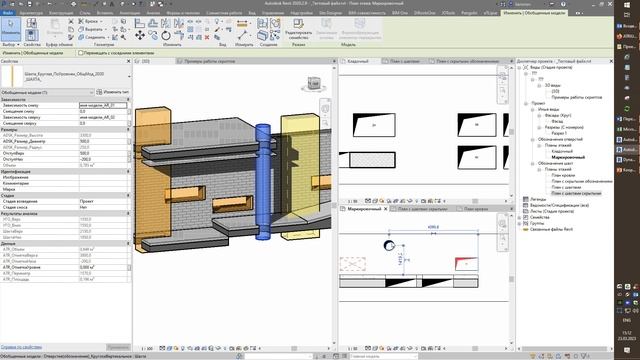Click the Apply button in Properties panel
The width and height of the screenshot is (640, 360).
[x=118, y=347]
